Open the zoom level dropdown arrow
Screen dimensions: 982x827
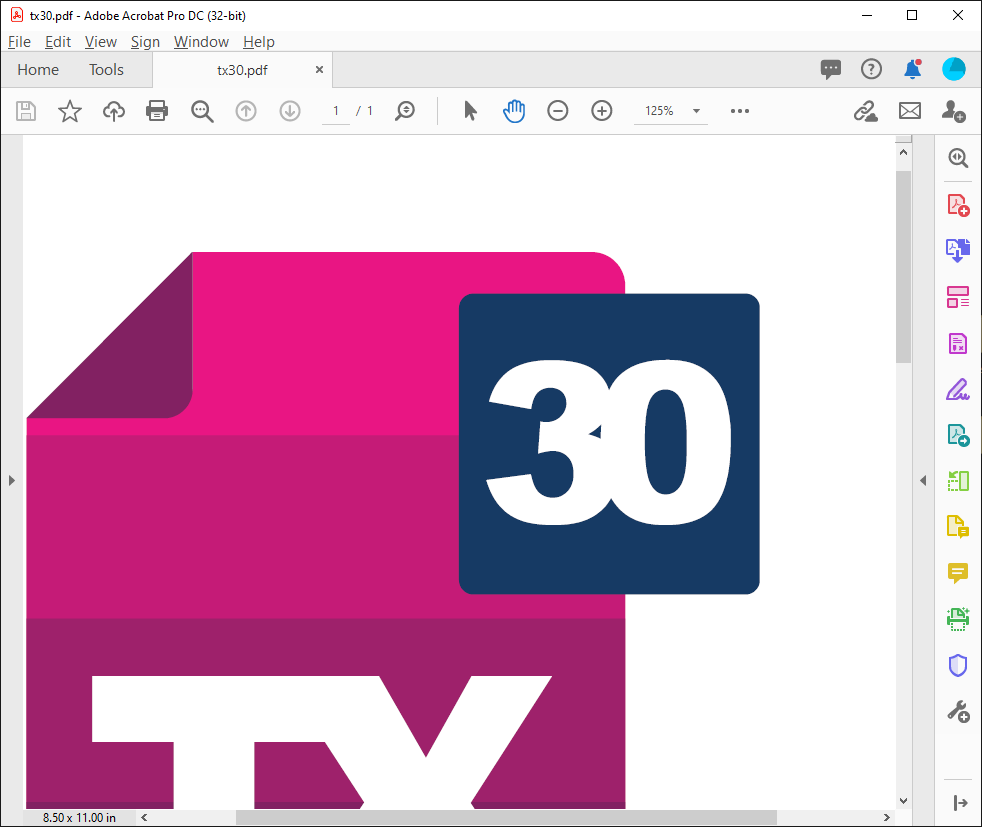coord(696,111)
